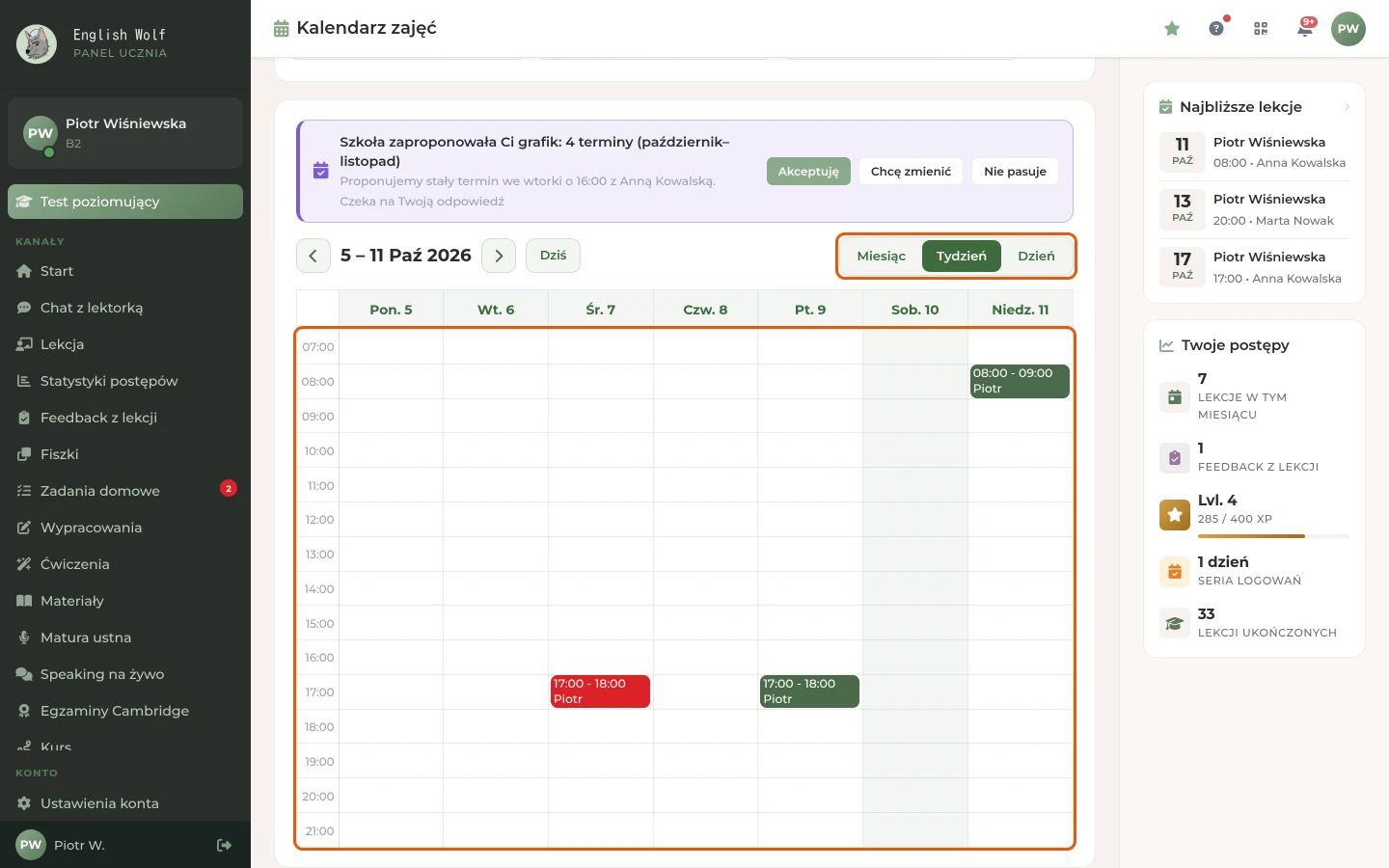Click the Lvl. 4 XP progress bar
This screenshot has width=1389, height=868.
pos(1273,536)
